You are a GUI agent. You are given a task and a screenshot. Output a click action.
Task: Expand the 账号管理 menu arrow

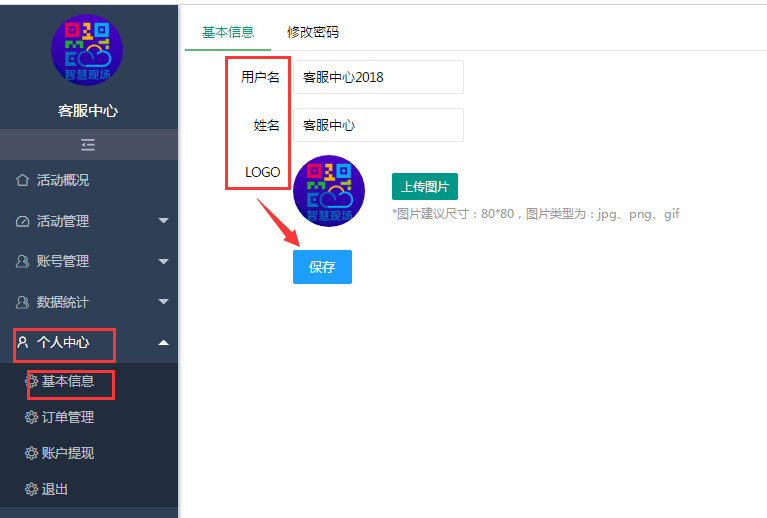coord(164,261)
